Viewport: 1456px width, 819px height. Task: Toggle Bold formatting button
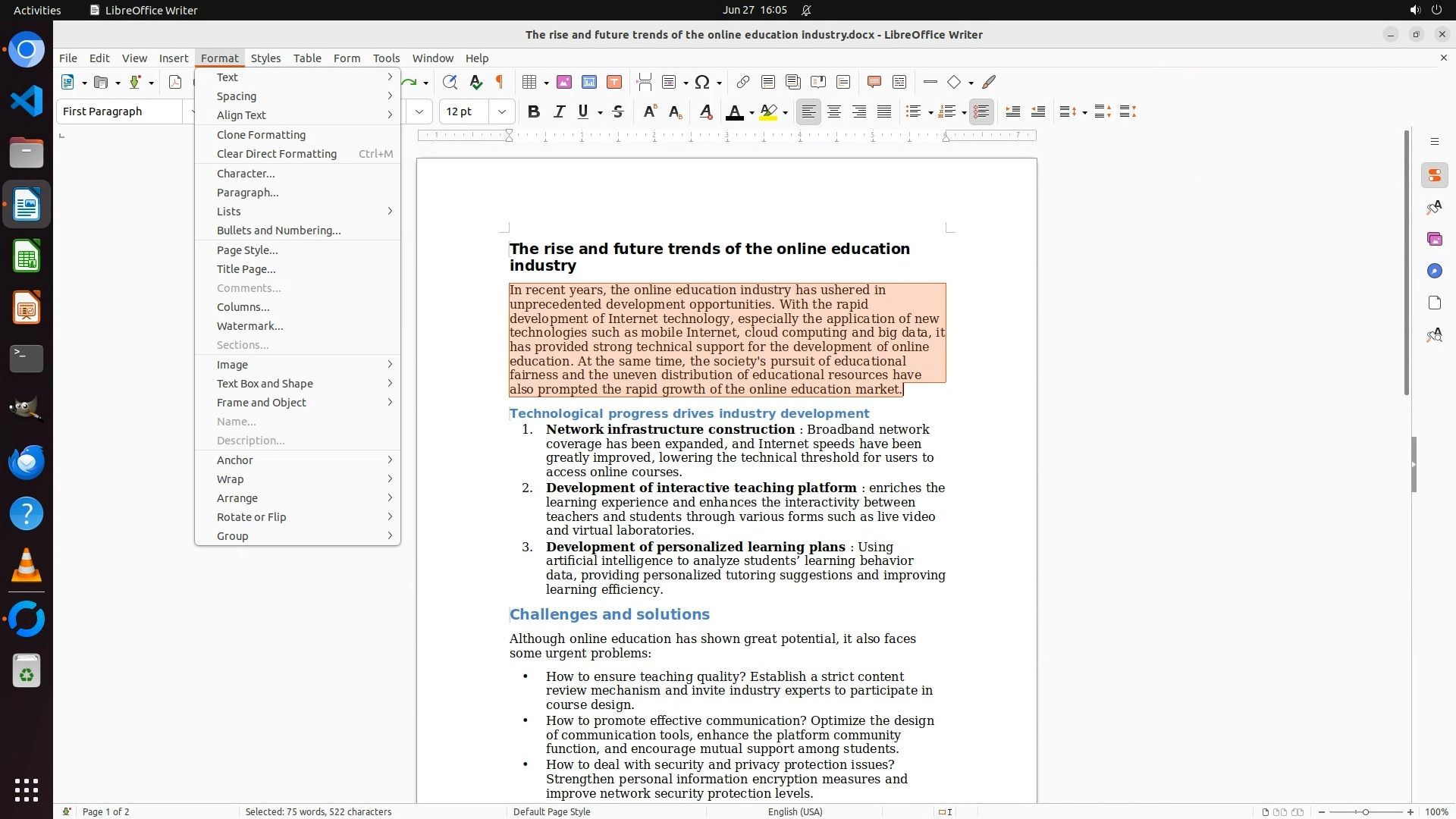click(x=534, y=111)
